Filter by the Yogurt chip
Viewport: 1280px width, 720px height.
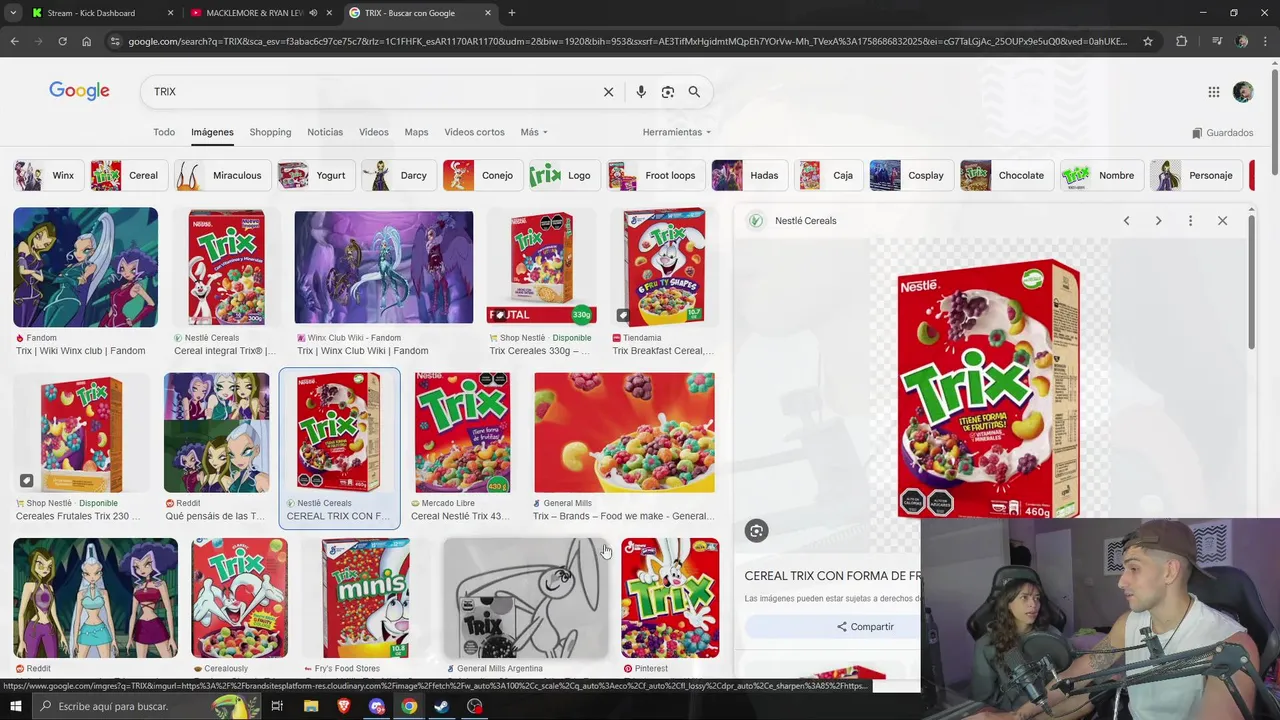[x=314, y=175]
